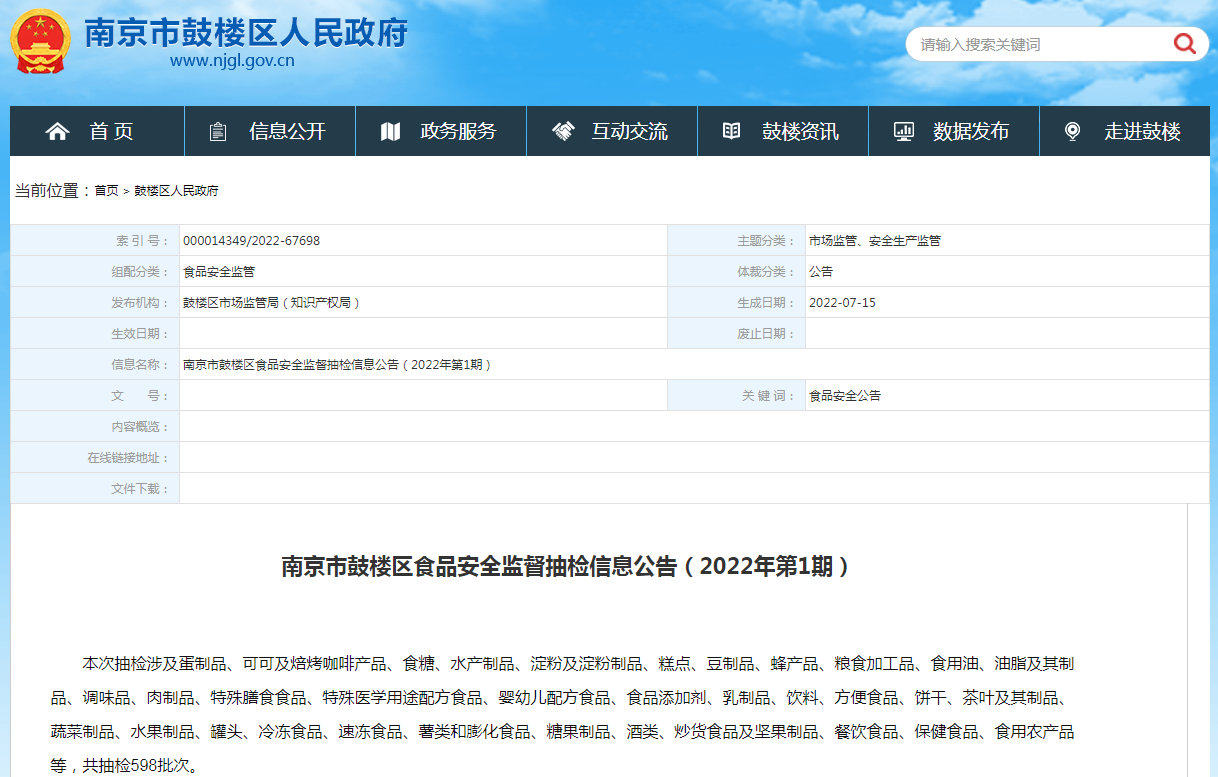
Task: Click the 体裁分类 field label
Action: coord(767,272)
